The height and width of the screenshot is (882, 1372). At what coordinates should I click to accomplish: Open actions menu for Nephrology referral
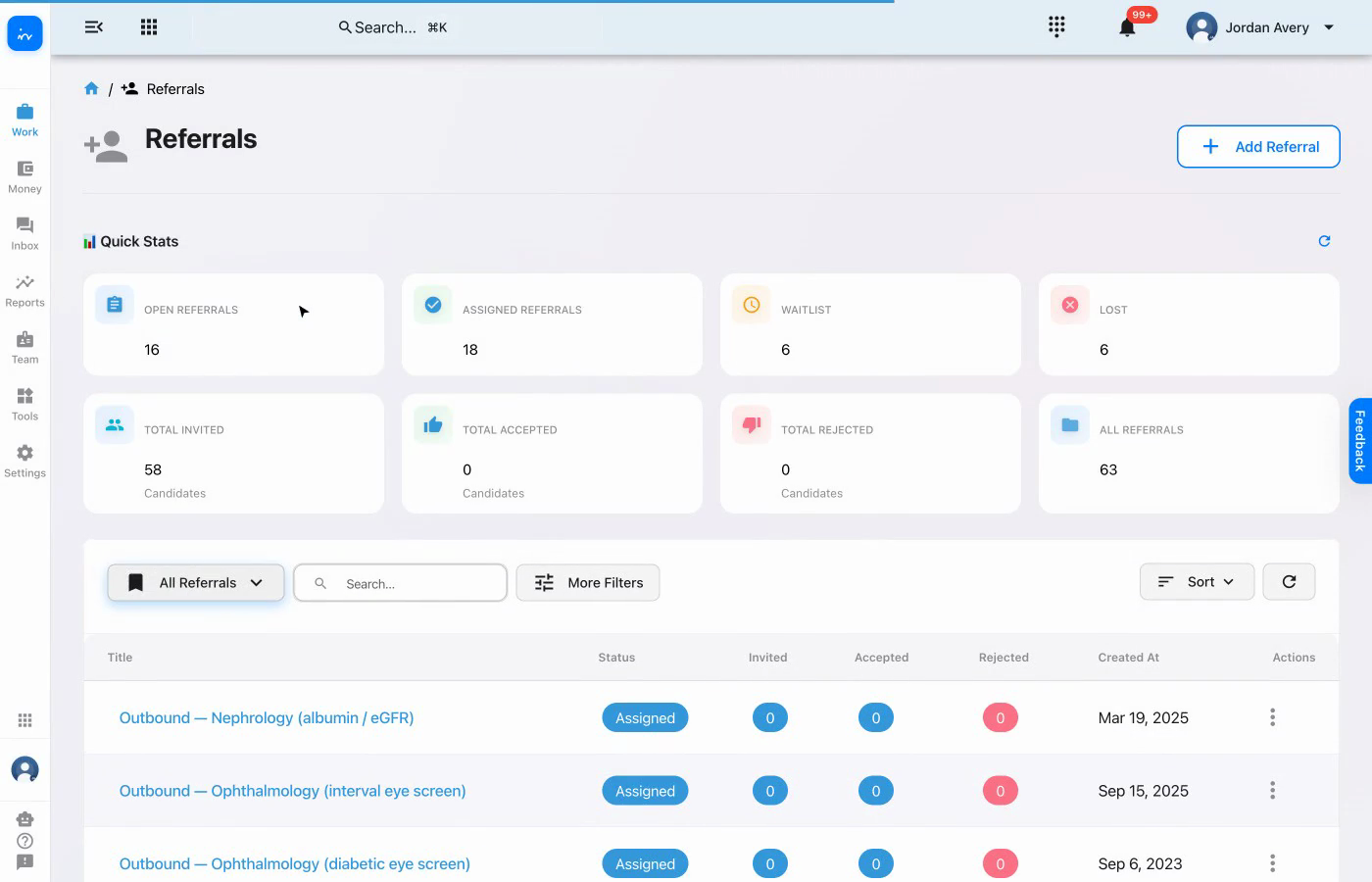tap(1272, 717)
